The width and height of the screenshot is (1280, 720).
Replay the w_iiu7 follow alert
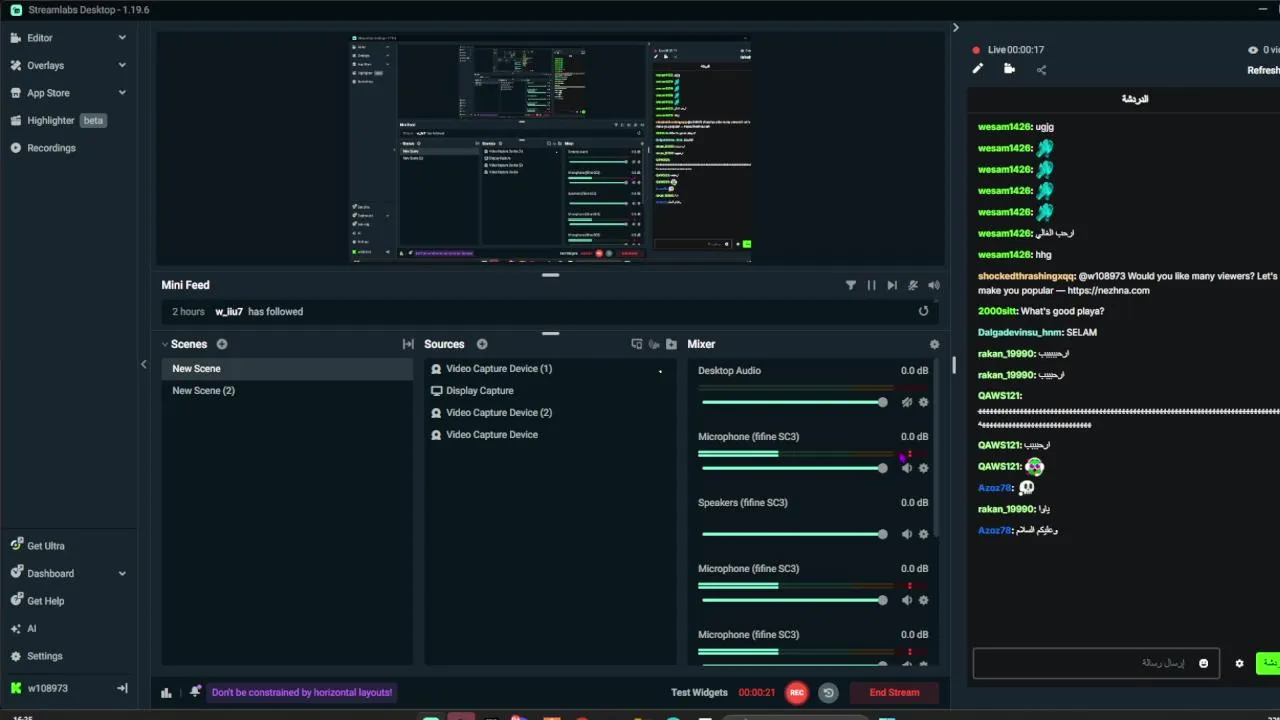(x=924, y=311)
